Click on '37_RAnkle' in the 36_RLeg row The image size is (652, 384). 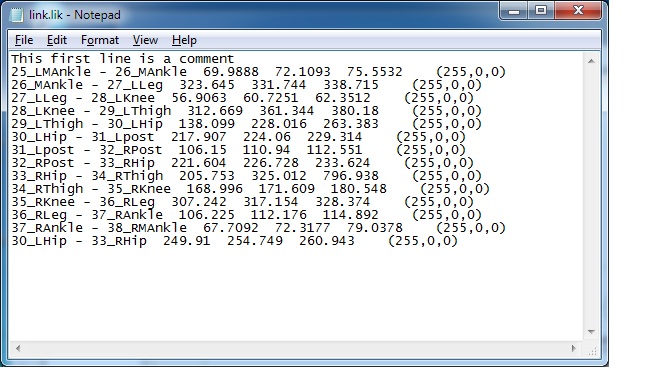pyautogui.click(x=127, y=215)
